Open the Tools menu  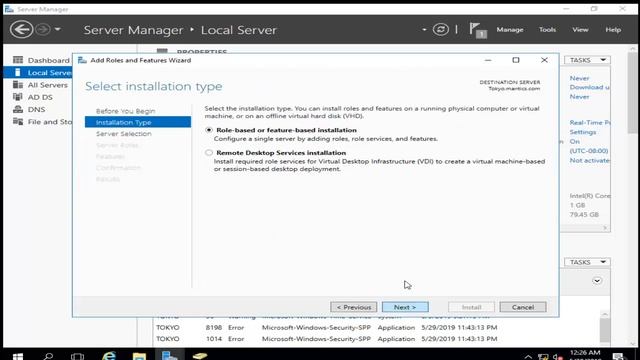click(547, 30)
